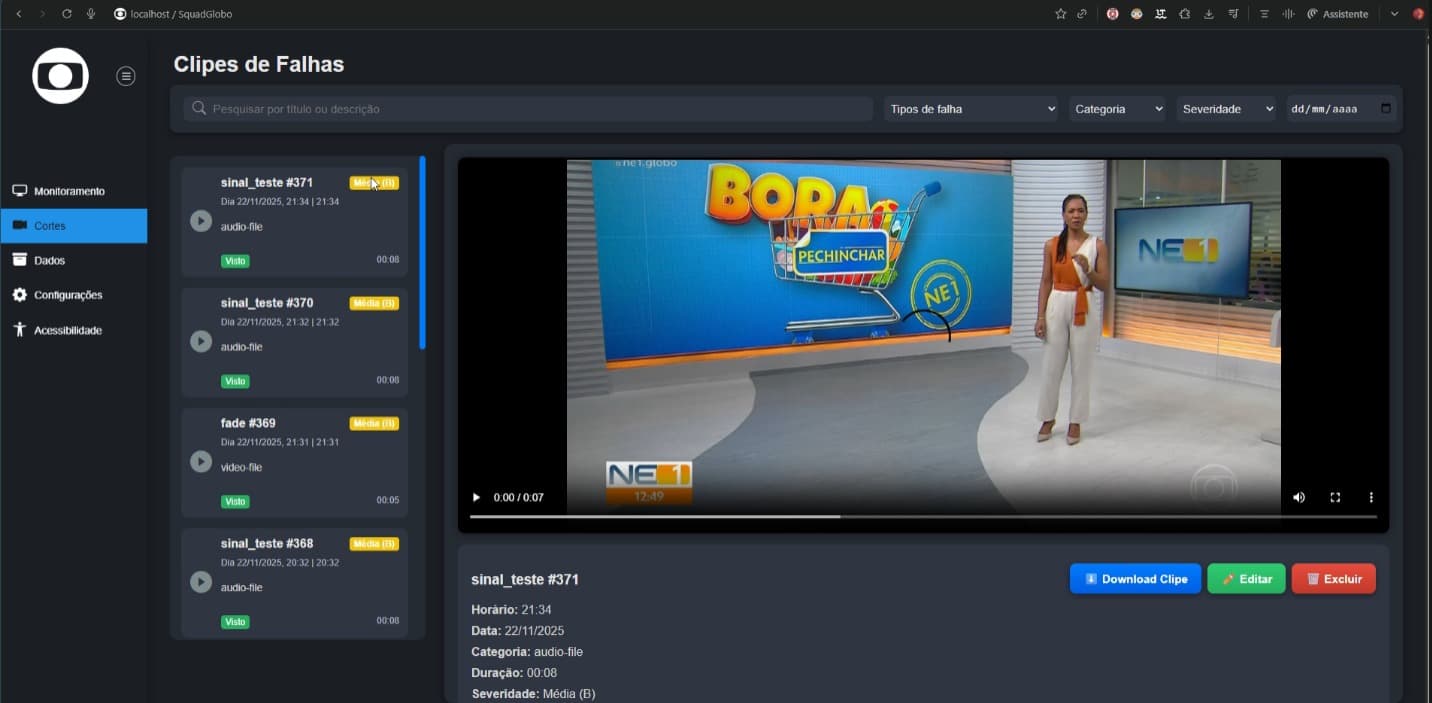Open the Severidade filter dropdown

click(1227, 109)
